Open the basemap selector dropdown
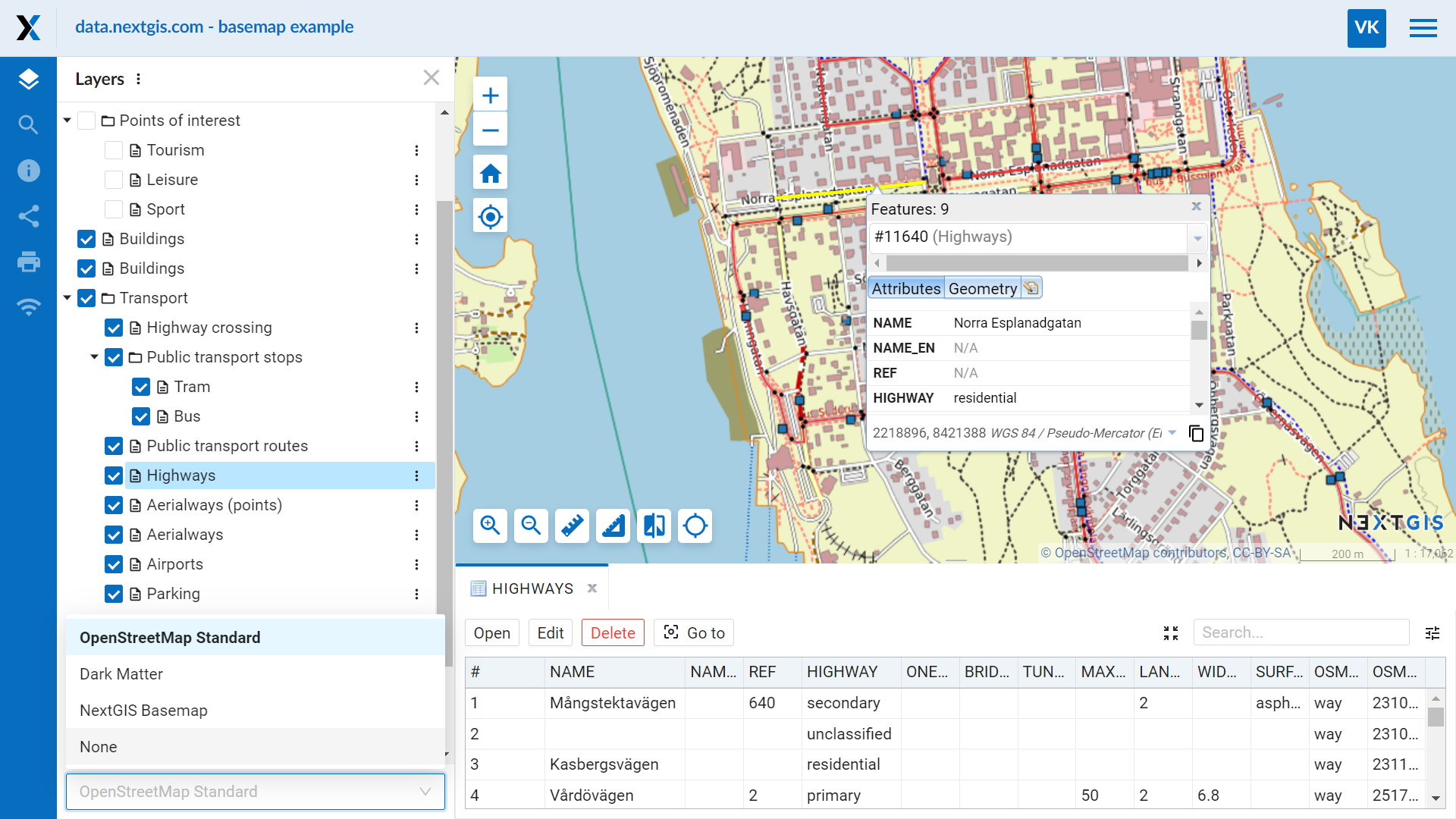Image resolution: width=1456 pixels, height=819 pixels. [256, 792]
